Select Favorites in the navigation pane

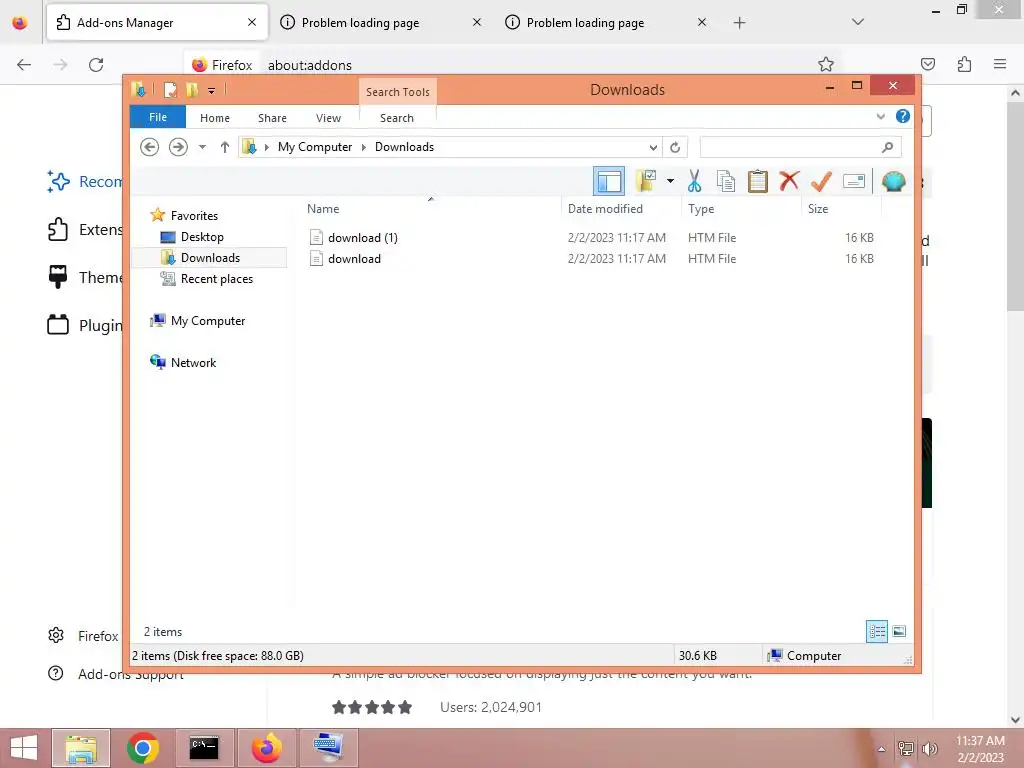pos(194,216)
